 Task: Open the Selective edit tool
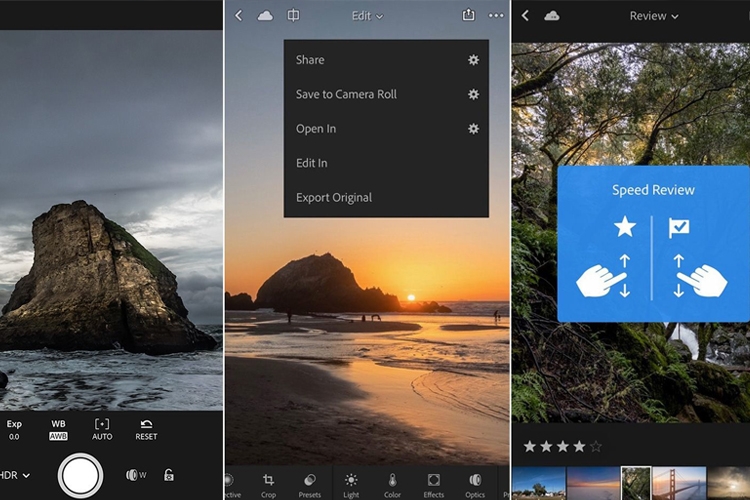tap(232, 486)
